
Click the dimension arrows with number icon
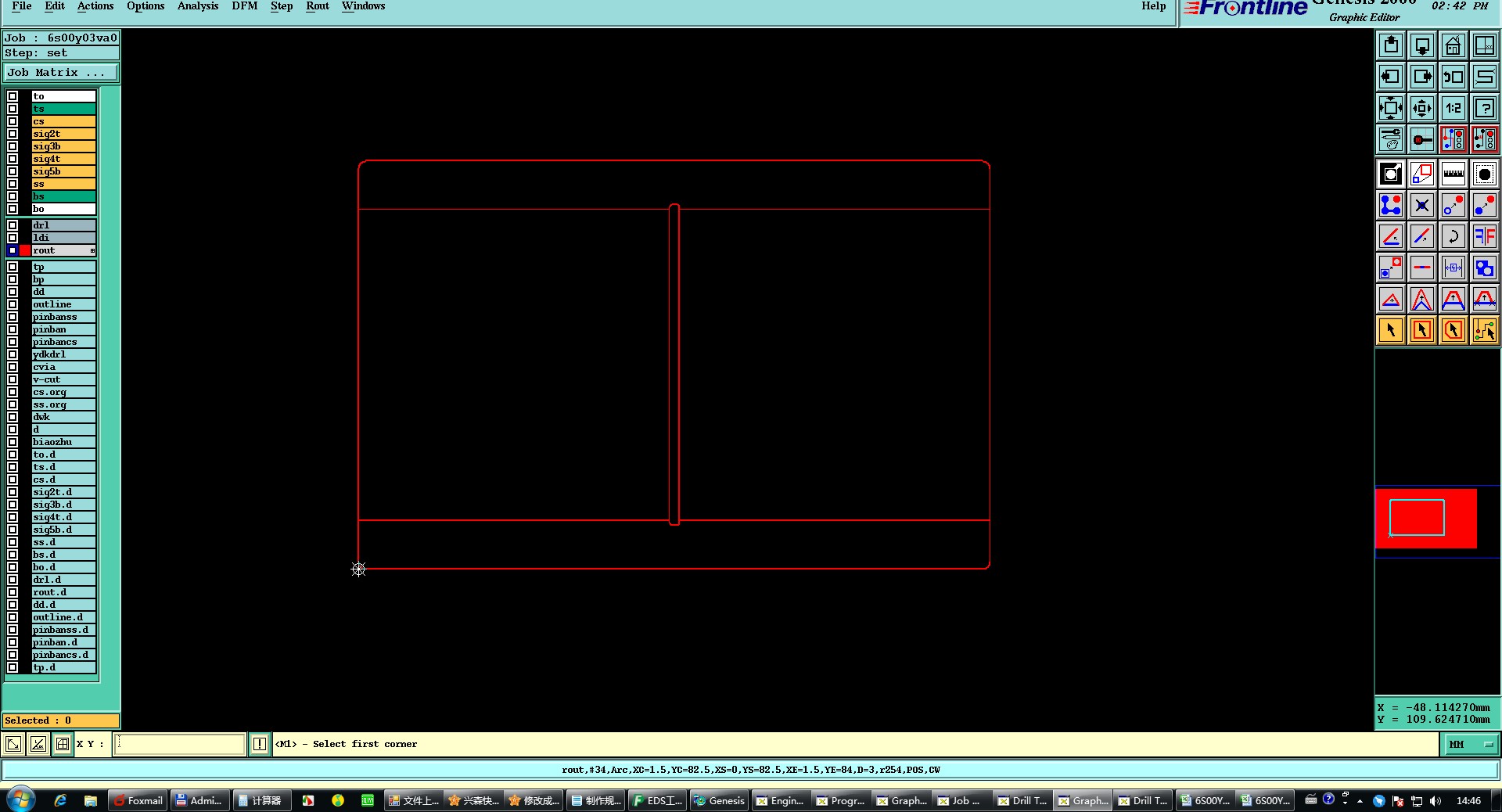point(1453,268)
